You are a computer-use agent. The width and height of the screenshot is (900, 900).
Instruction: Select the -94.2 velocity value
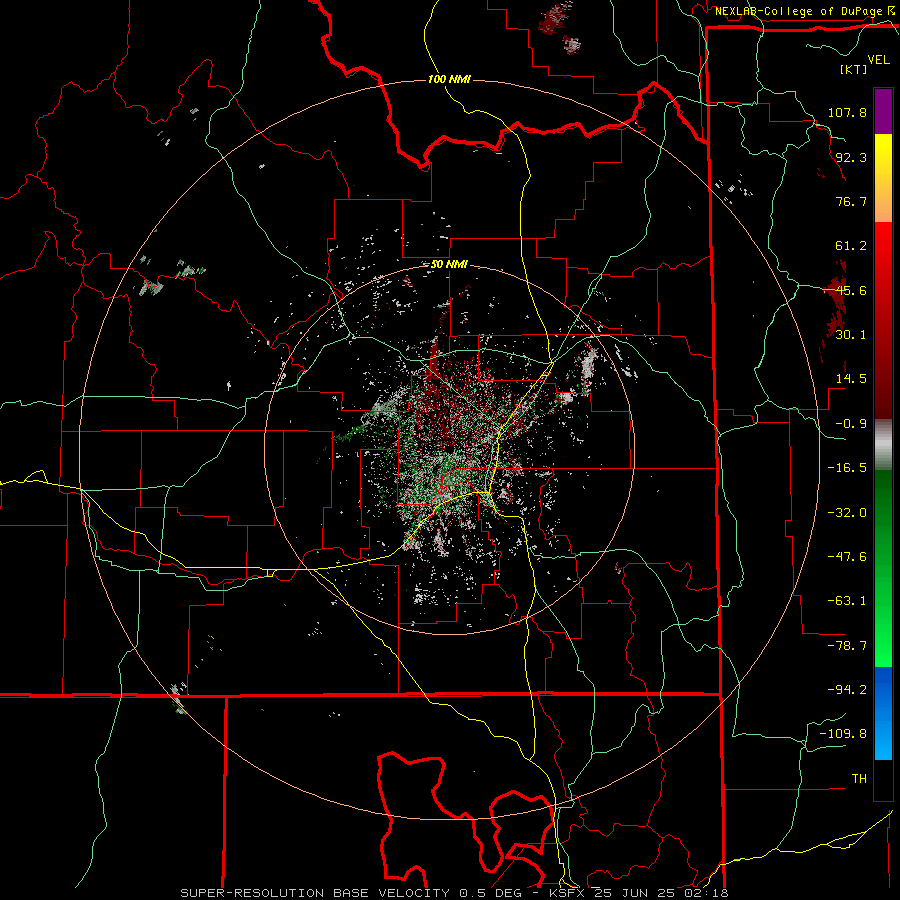point(847,689)
